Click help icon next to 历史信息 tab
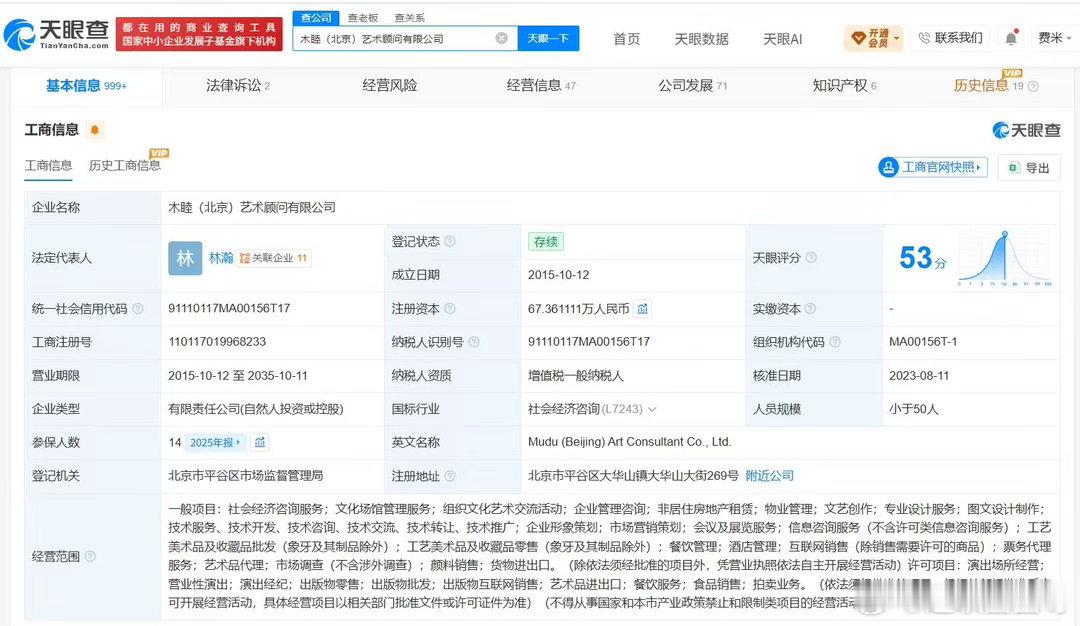This screenshot has width=1080, height=626. pyautogui.click(x=1032, y=86)
